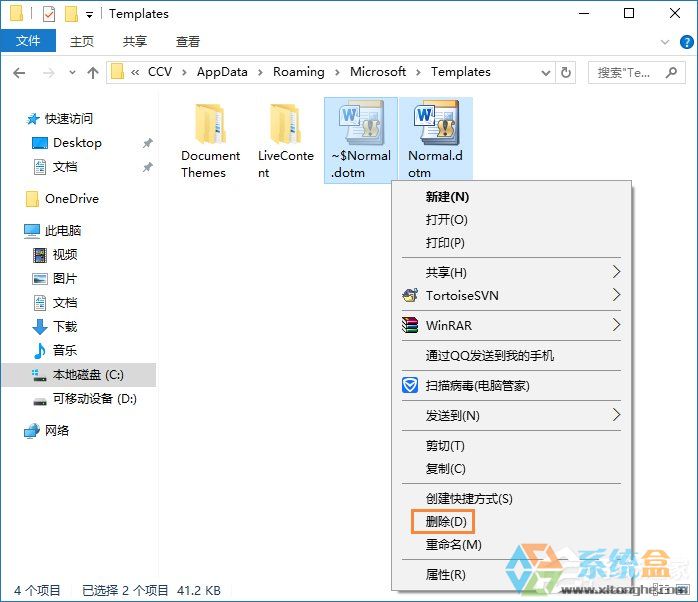
Task: Select the Document Themes folder
Action: pyautogui.click(x=210, y=141)
